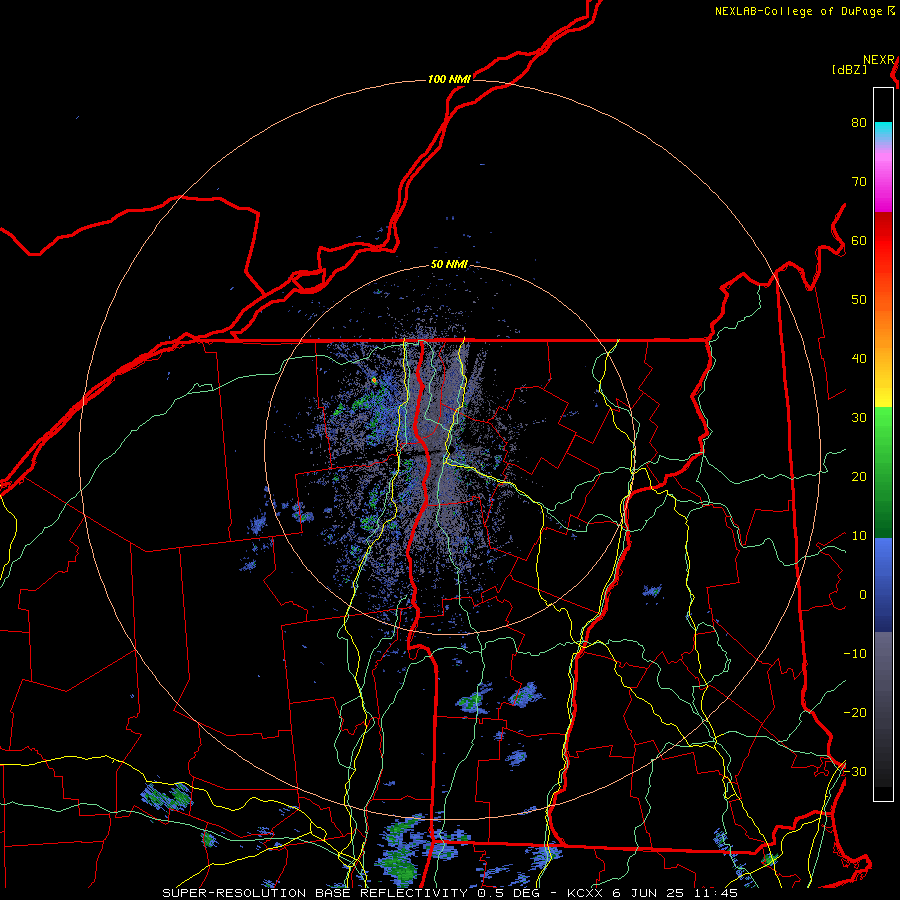Click the 50 value on the dBZ scale

pyautogui.click(x=859, y=300)
